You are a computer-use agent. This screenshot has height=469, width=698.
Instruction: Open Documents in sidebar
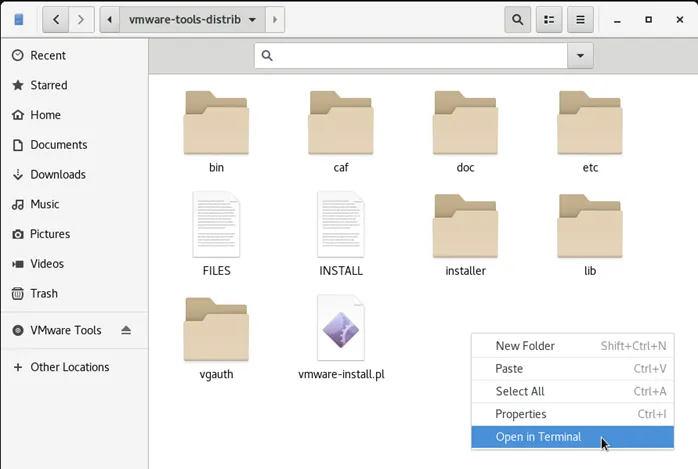pyautogui.click(x=74, y=145)
